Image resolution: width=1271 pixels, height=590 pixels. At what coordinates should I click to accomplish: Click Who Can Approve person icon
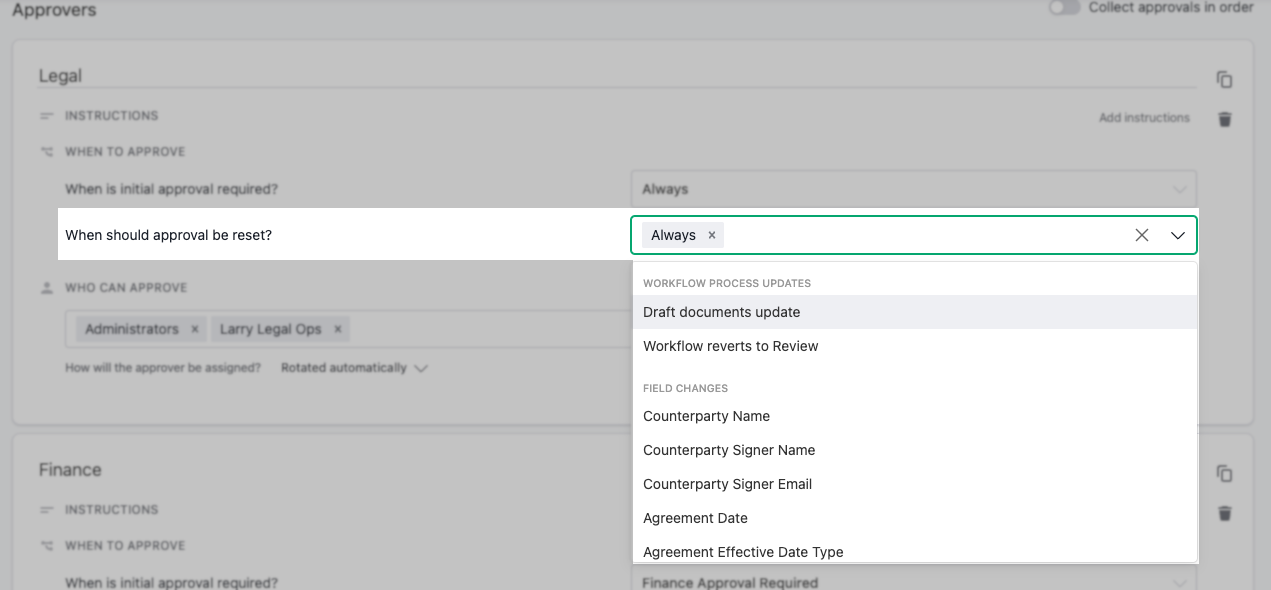coord(46,288)
